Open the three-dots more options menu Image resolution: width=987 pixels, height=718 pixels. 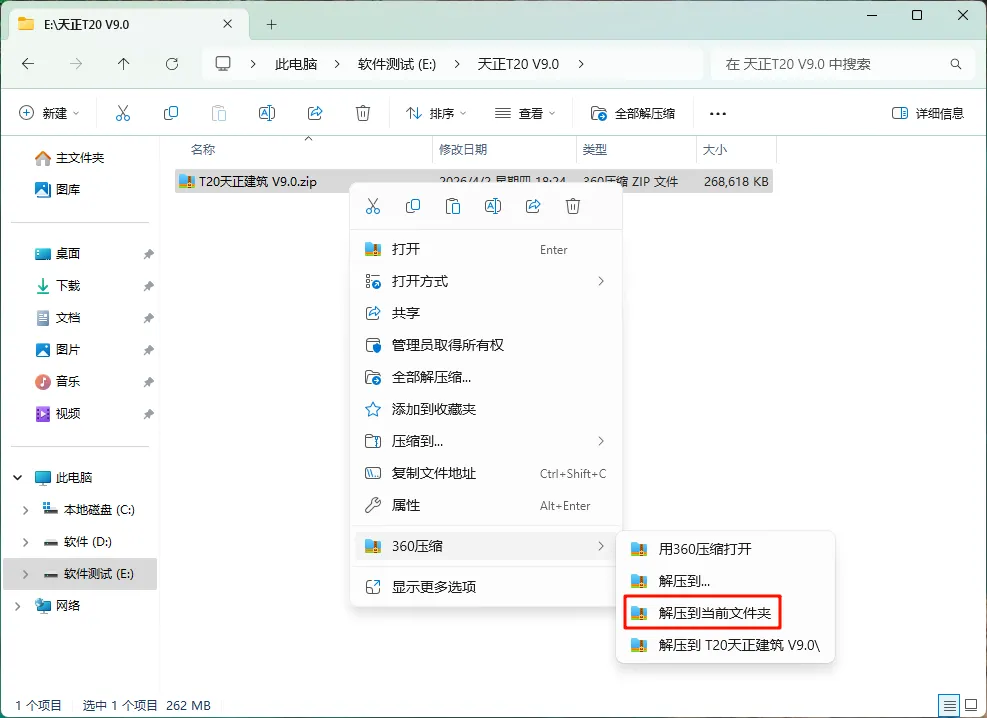point(718,114)
